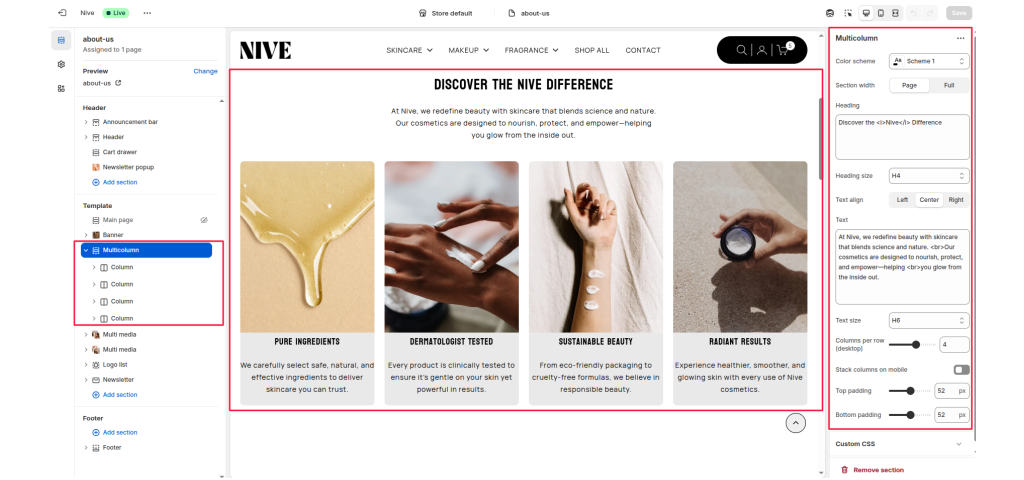The image size is (1024, 480).
Task: Open the three-dot menu next to Multicolumn title
Action: pos(961,39)
